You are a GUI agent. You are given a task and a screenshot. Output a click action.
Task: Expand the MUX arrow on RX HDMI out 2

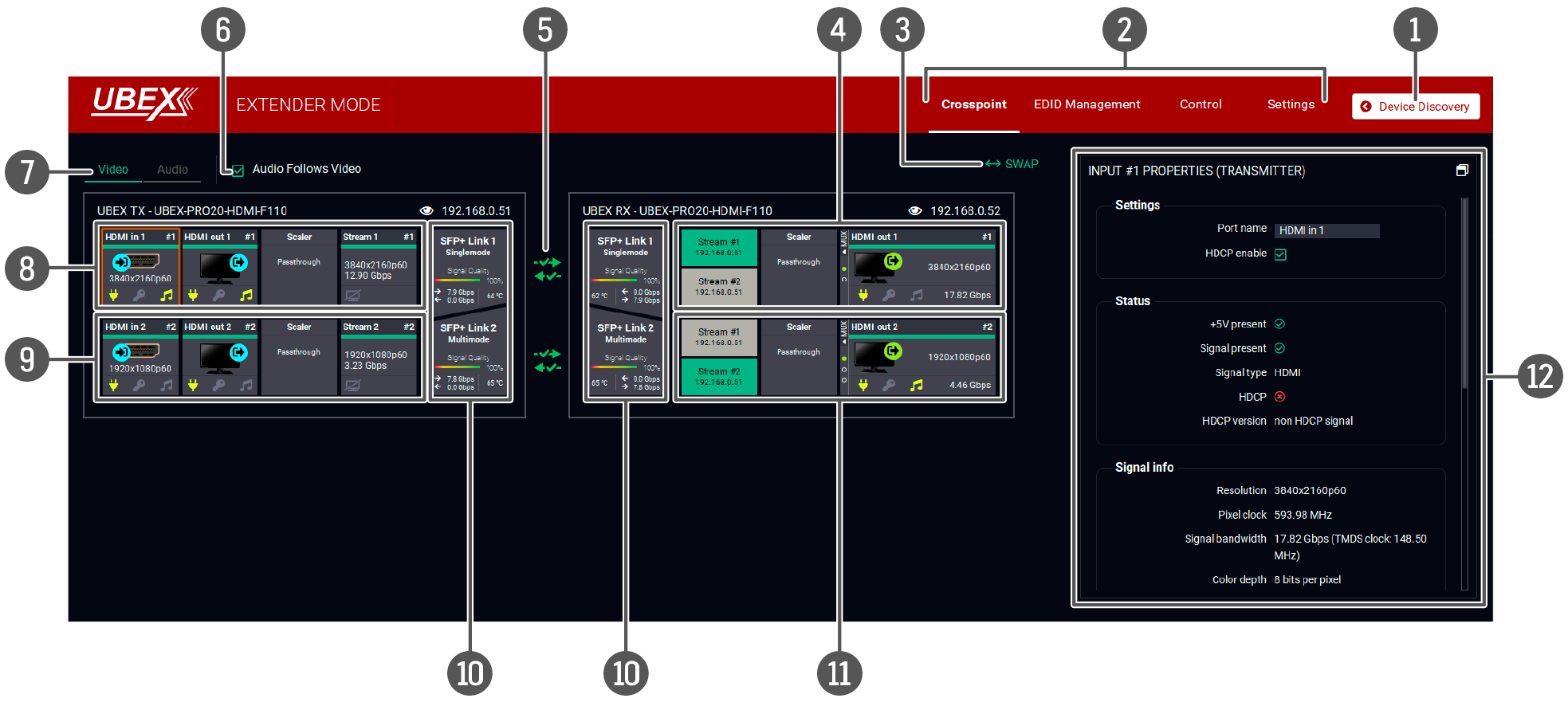point(844,342)
